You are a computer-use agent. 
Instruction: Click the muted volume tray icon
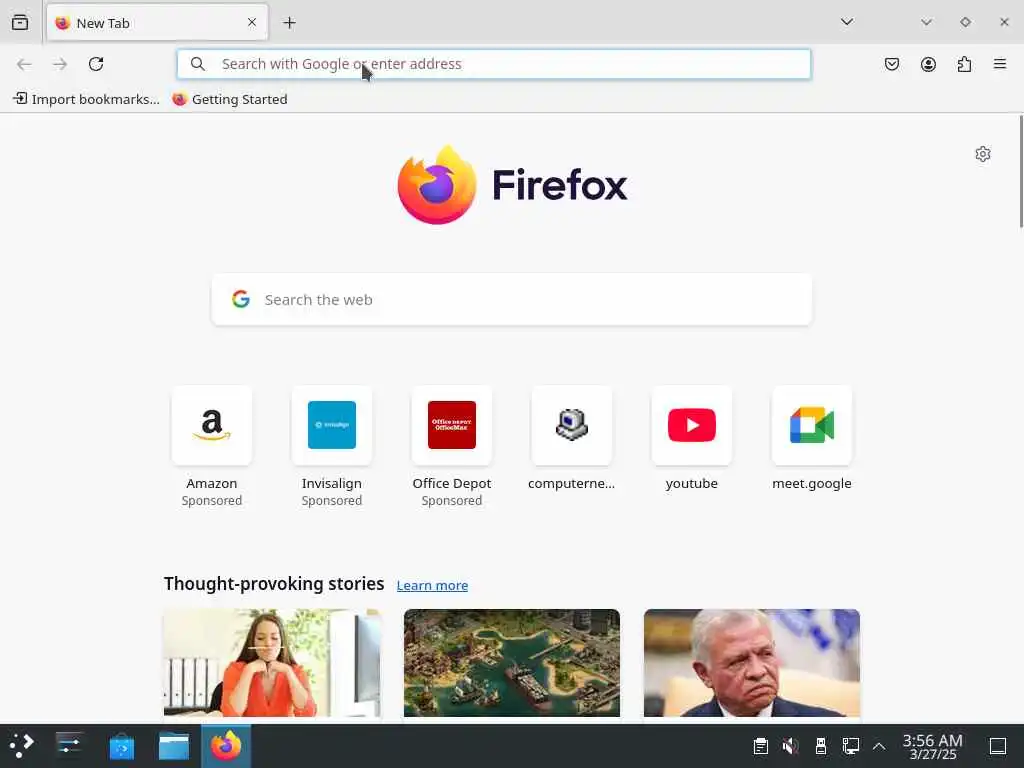pos(791,746)
